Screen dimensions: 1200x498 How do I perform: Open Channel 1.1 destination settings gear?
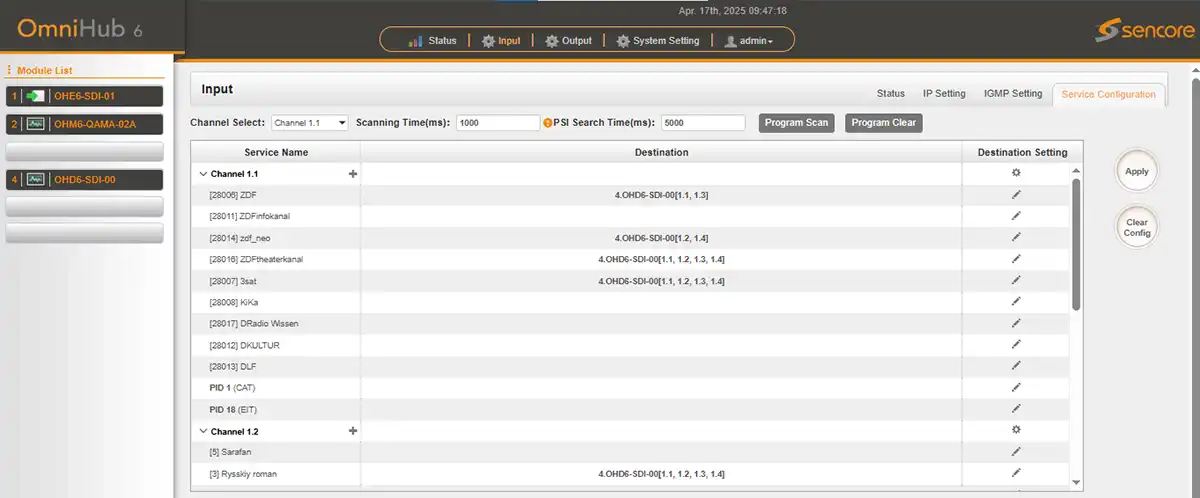(1016, 173)
